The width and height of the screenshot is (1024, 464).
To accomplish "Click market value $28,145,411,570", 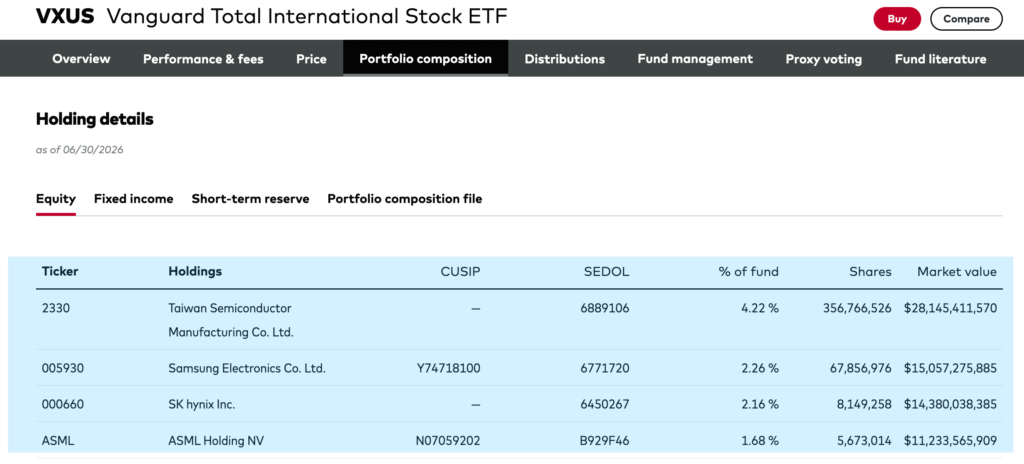I will 950,308.
